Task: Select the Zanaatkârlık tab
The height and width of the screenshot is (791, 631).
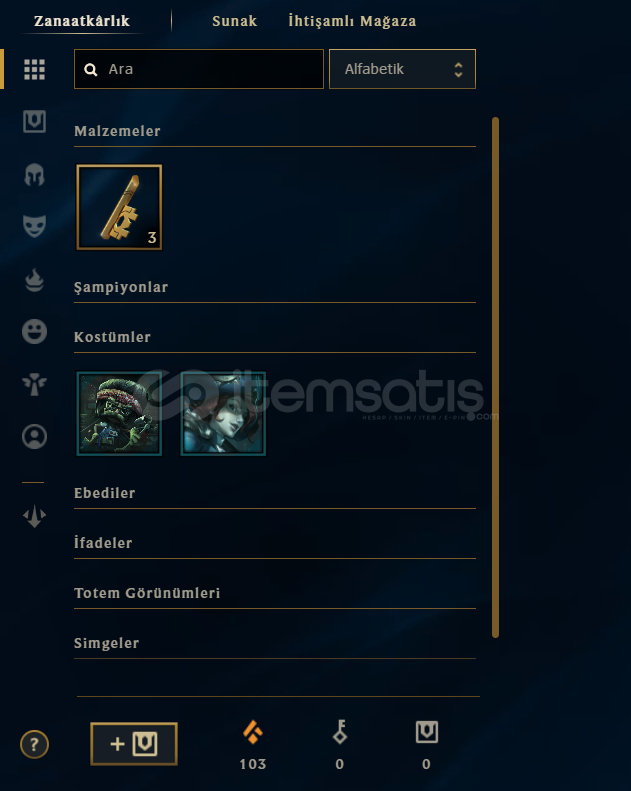Action: 82,21
